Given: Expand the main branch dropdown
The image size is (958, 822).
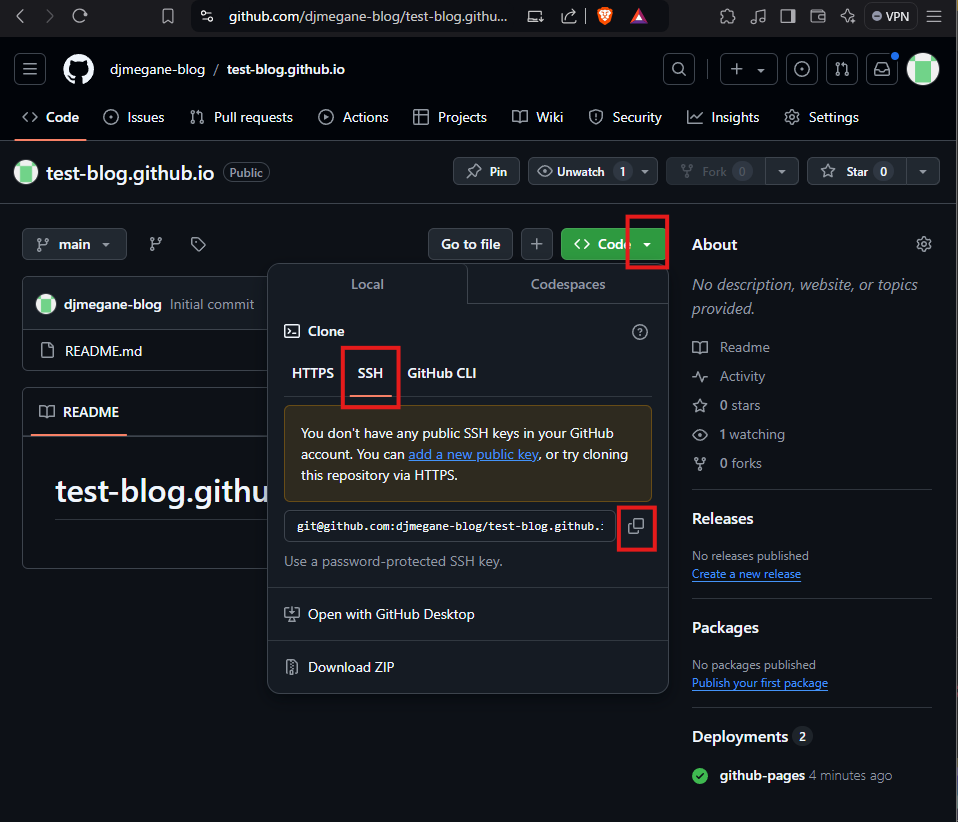Looking at the screenshot, I should pos(74,244).
